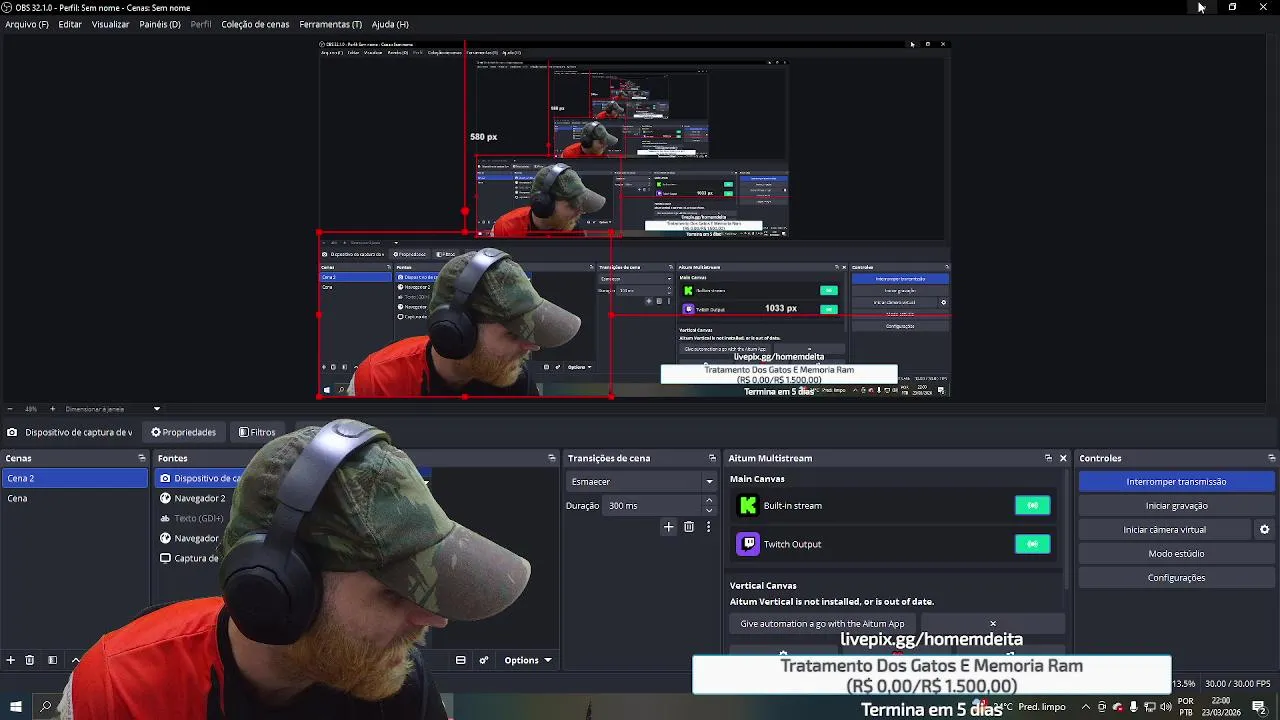Remove transition with trash icon
The image size is (1280, 720).
coord(689,527)
